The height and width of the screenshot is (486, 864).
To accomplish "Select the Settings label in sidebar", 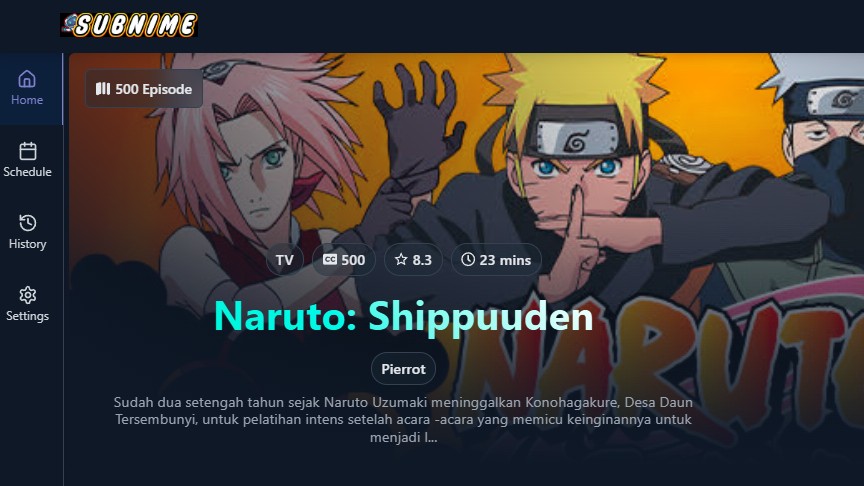I will [x=28, y=316].
